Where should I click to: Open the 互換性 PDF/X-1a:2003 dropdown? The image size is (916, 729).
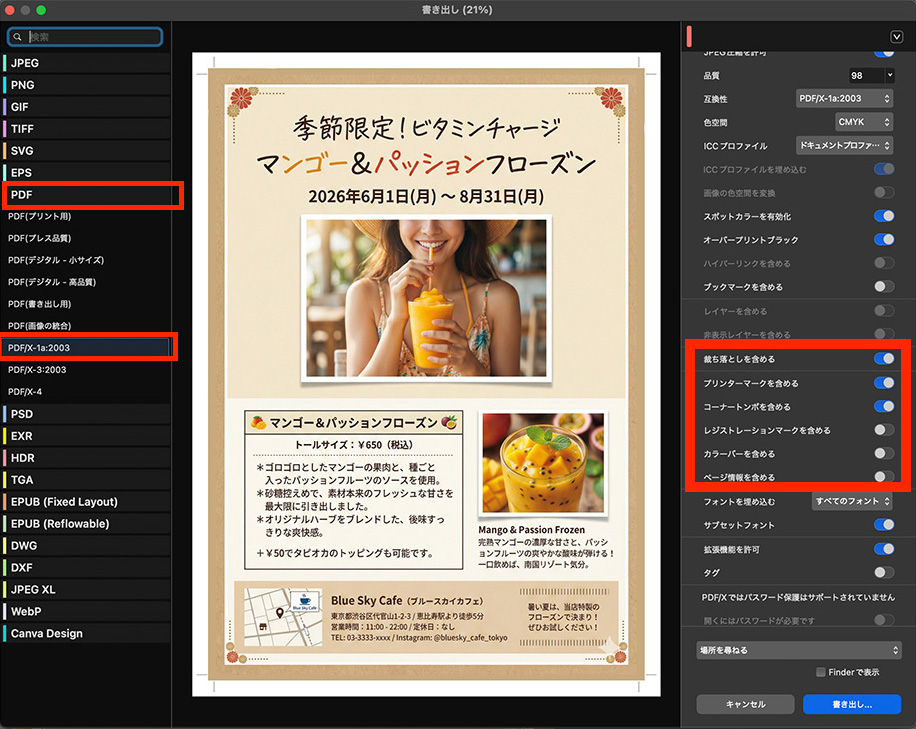coord(844,99)
